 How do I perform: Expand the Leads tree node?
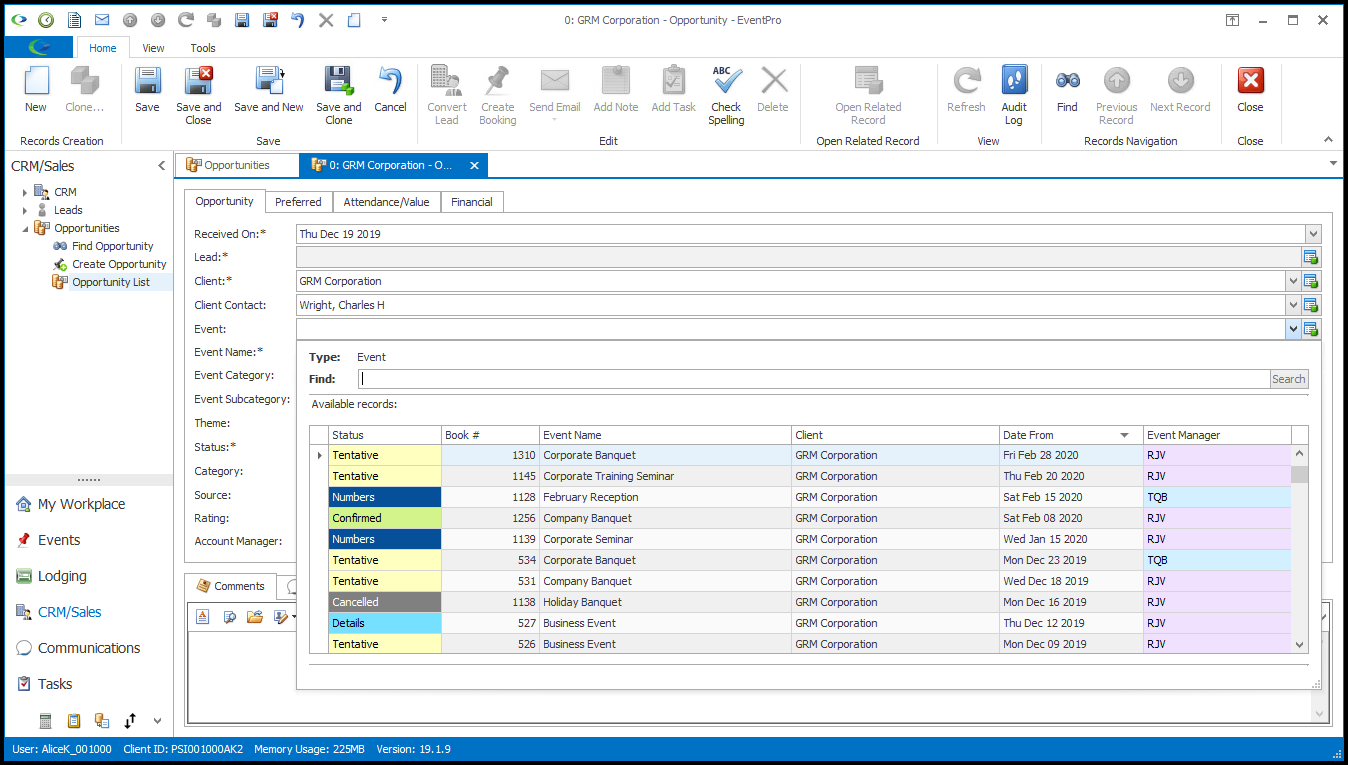pos(25,210)
